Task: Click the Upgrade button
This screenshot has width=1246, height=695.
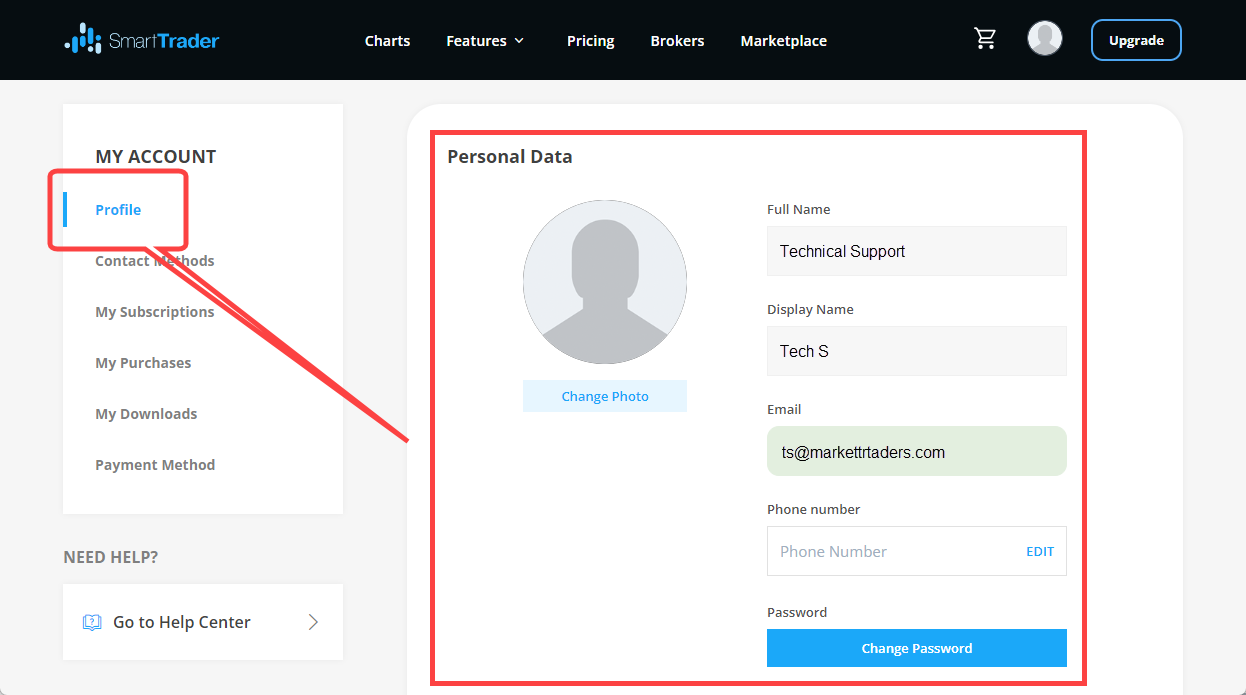Action: click(1136, 40)
